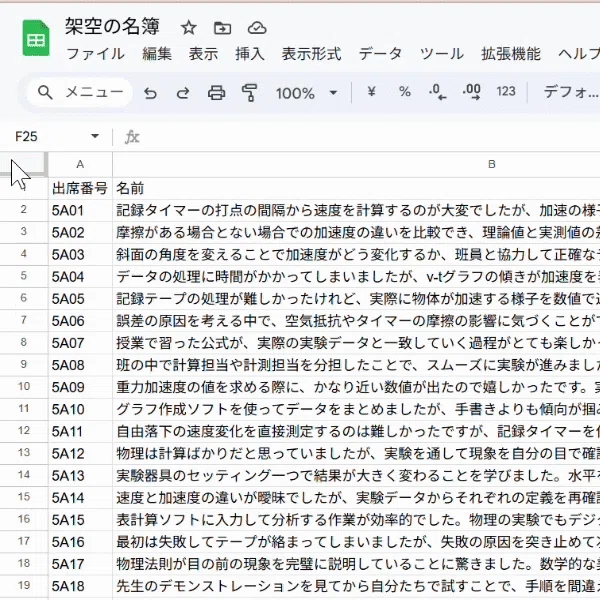Open the 挿入 menu
600x600 pixels.
pos(250,54)
